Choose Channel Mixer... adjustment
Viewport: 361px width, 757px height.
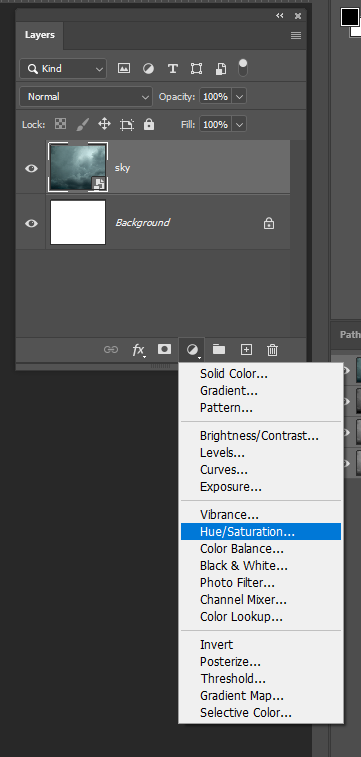(261, 600)
